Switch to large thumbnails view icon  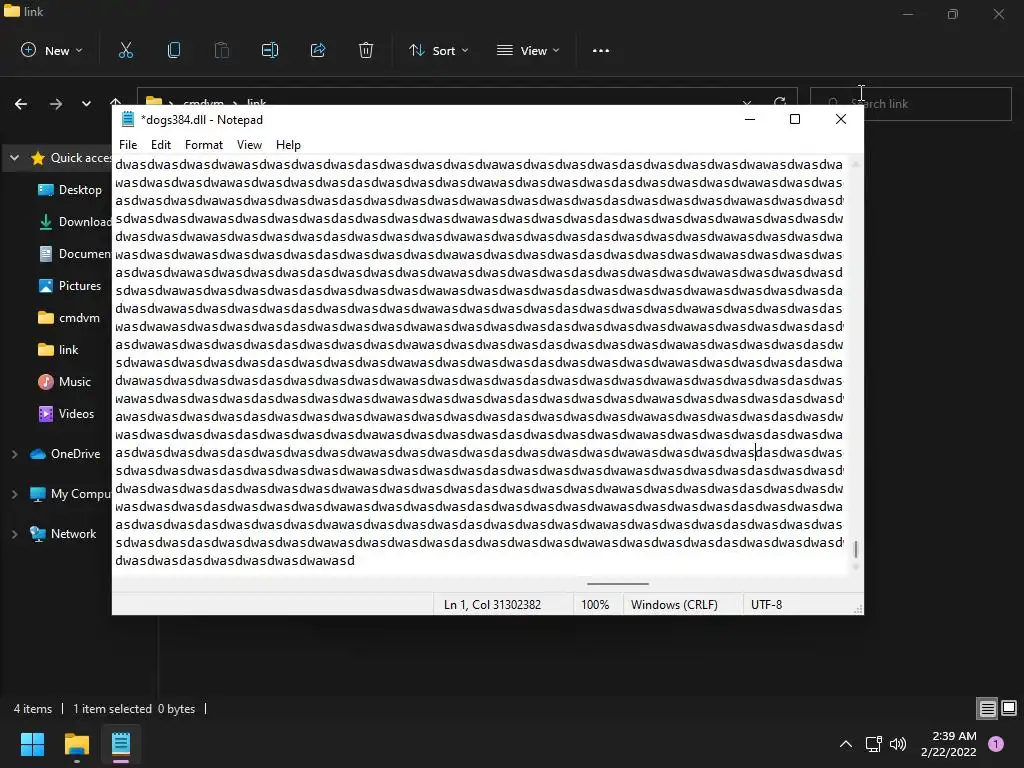click(1009, 709)
